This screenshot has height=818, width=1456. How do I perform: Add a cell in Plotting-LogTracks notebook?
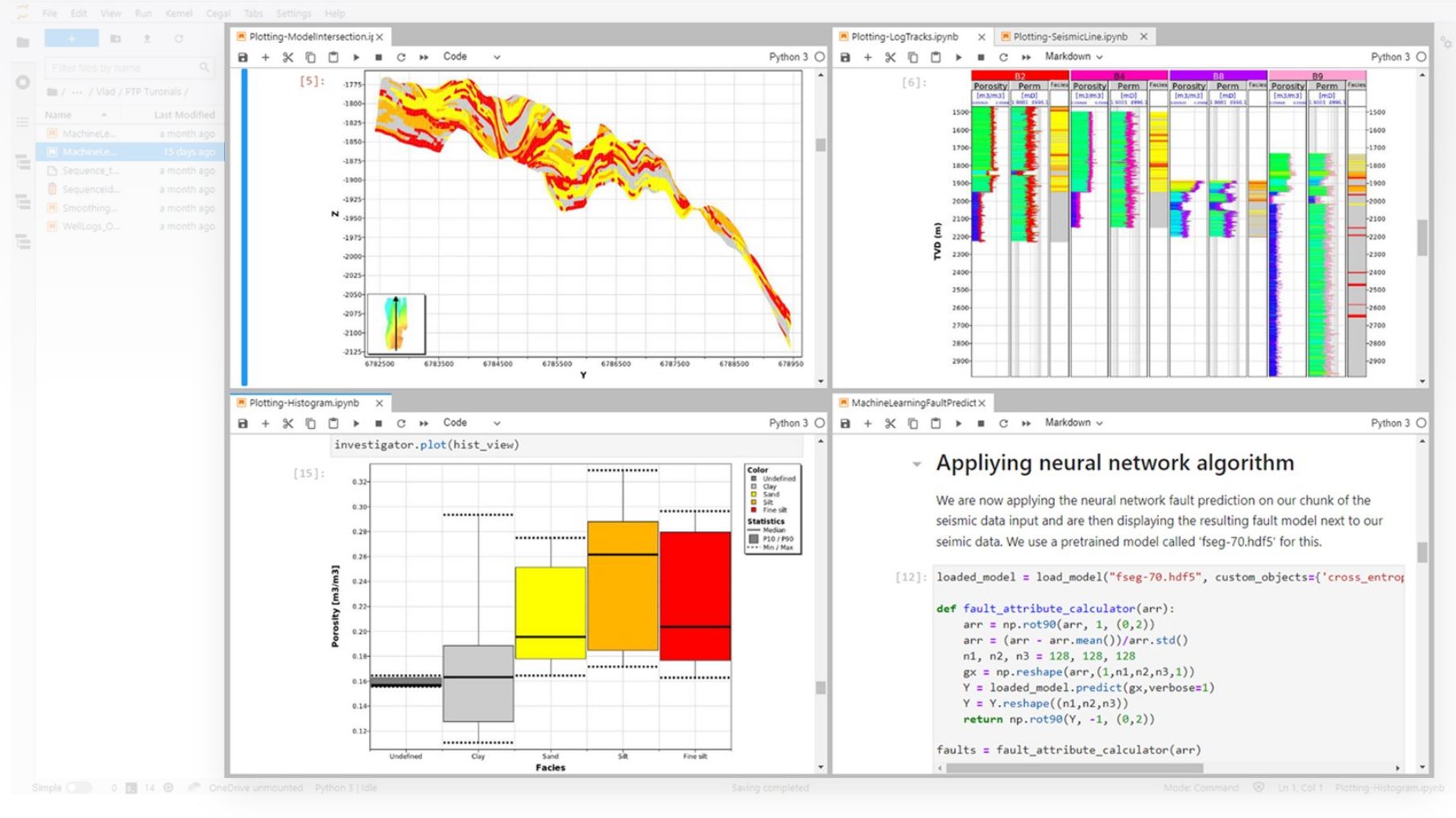coord(867,57)
